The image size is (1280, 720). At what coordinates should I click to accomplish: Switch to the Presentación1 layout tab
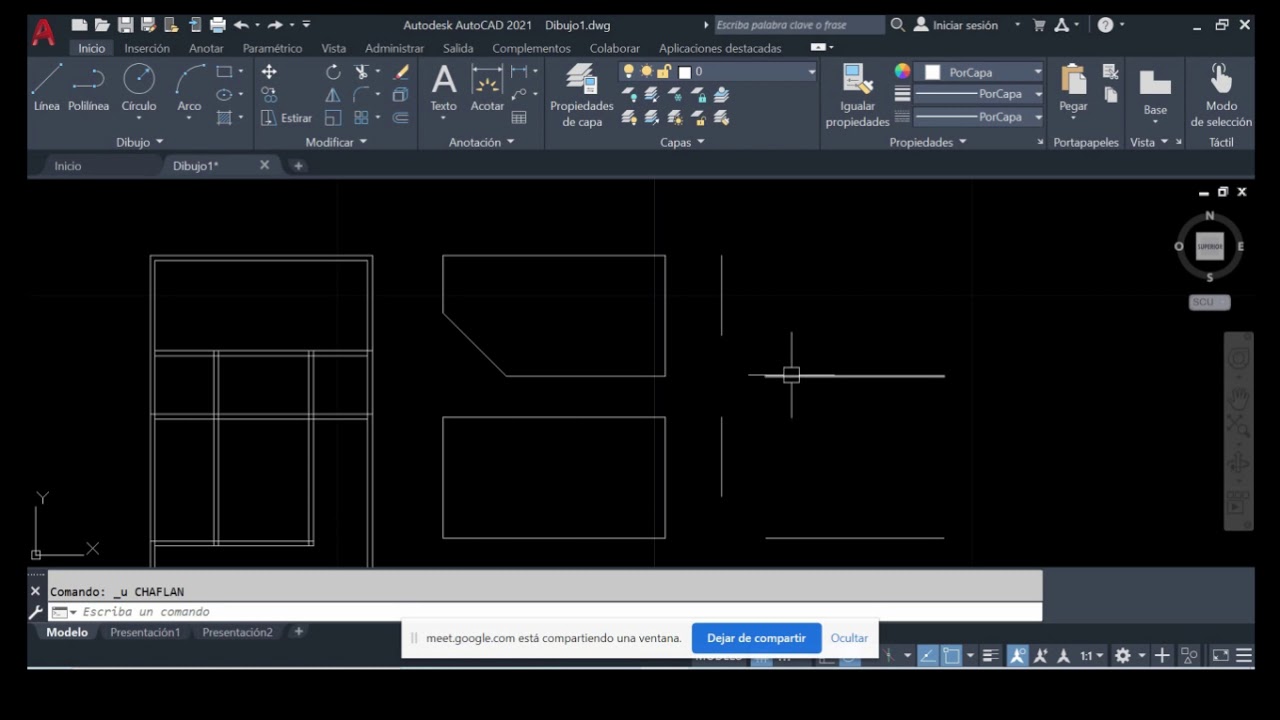click(145, 632)
